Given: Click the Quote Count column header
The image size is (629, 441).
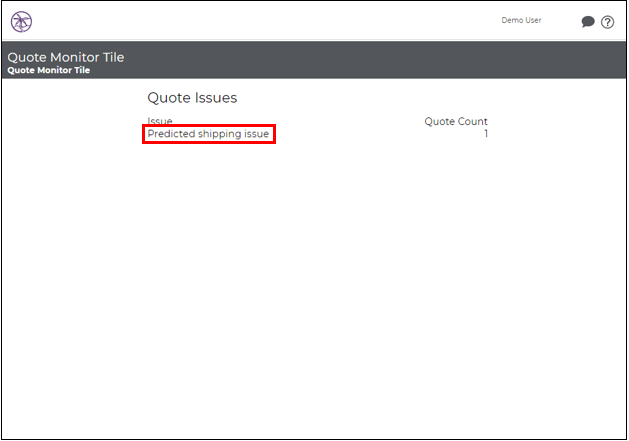Looking at the screenshot, I should 456,121.
